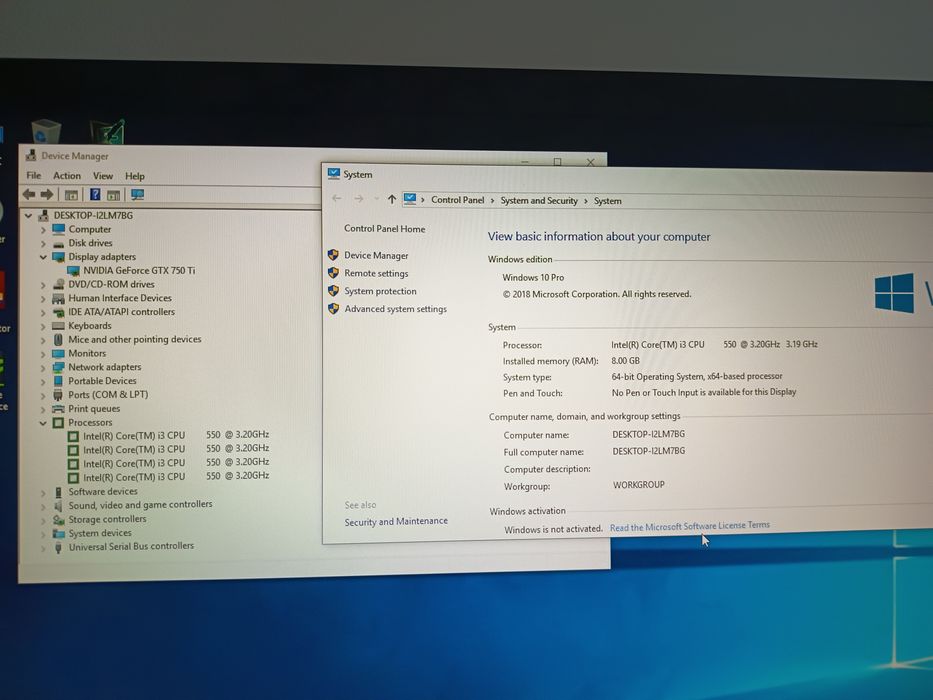The width and height of the screenshot is (933, 700).
Task: Expand the Disk drives category
Action: coord(43,243)
